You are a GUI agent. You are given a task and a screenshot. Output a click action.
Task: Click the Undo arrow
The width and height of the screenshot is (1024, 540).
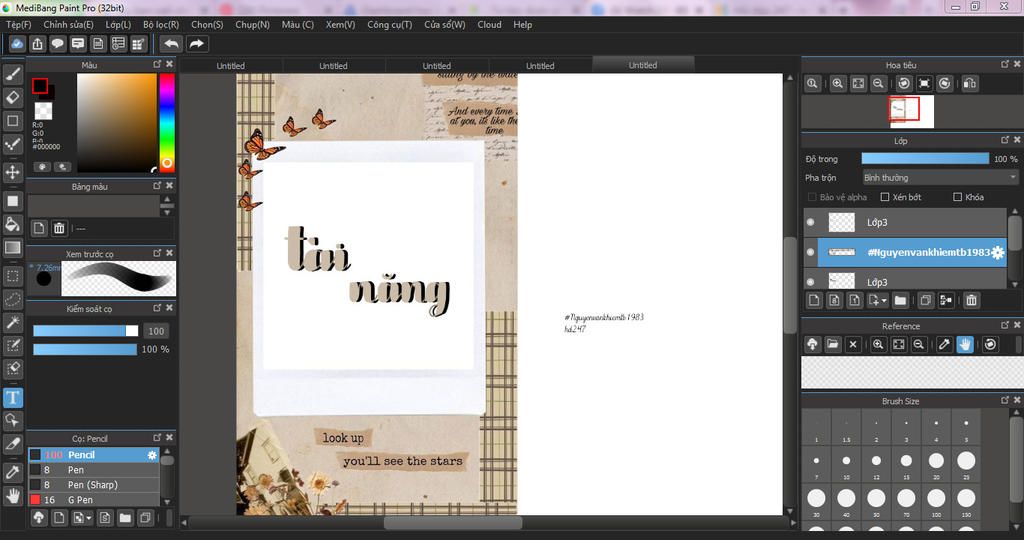click(171, 44)
